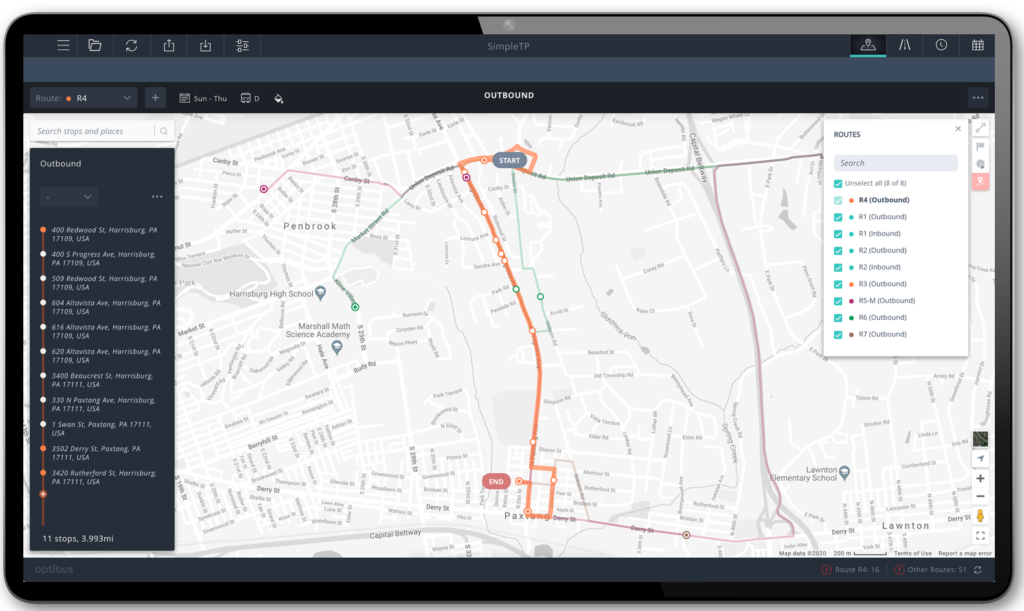This screenshot has height=611, width=1024.
Task: Click the paint bucket color fill icon
Action: click(279, 98)
